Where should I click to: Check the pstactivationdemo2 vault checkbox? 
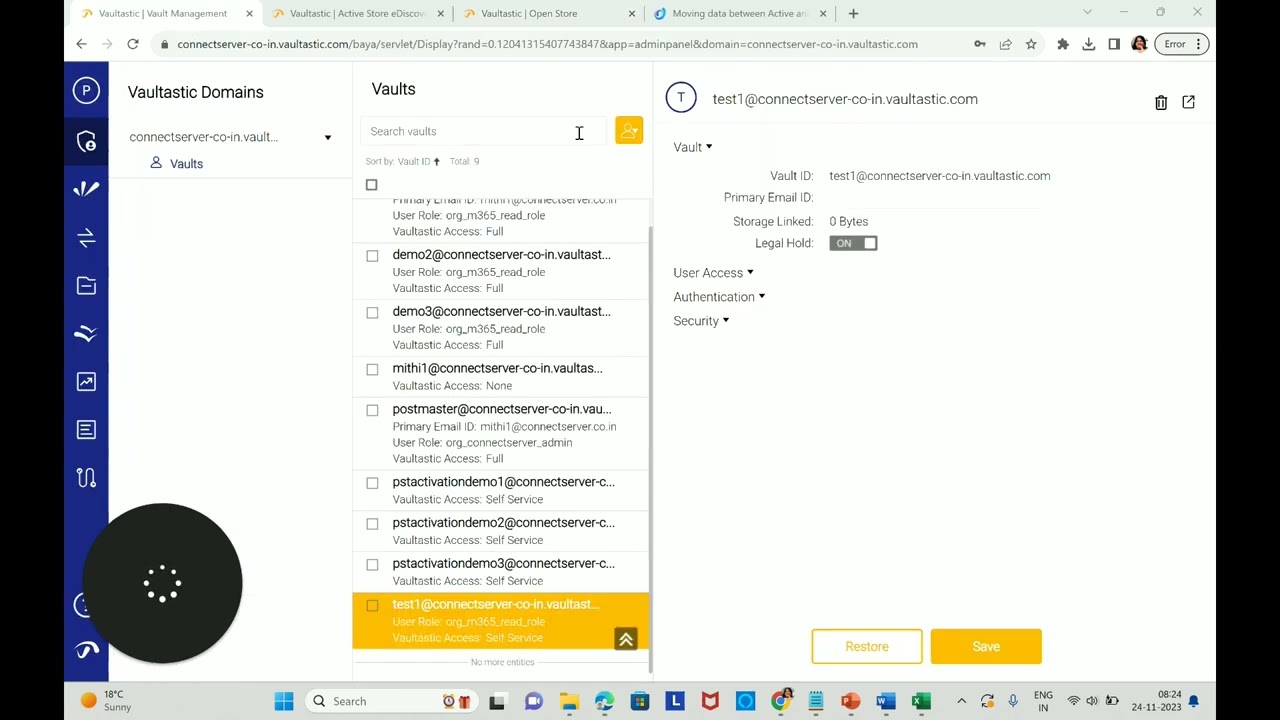click(x=372, y=524)
